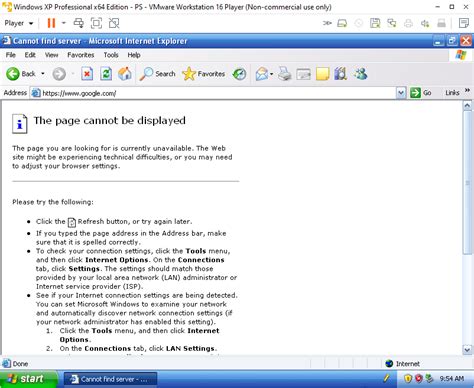Click the VMware floppy disk device icon
Image resolution: width=474 pixels, height=388 pixels.
(x=375, y=23)
